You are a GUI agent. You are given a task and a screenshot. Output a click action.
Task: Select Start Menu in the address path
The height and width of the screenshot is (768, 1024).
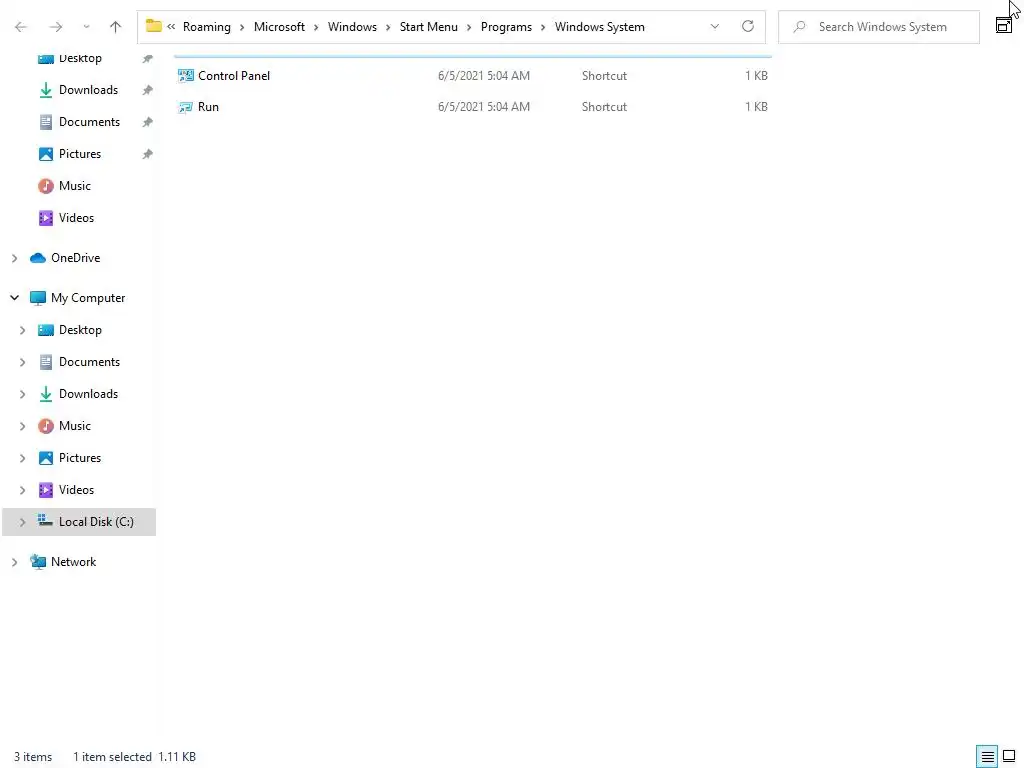[x=428, y=27]
